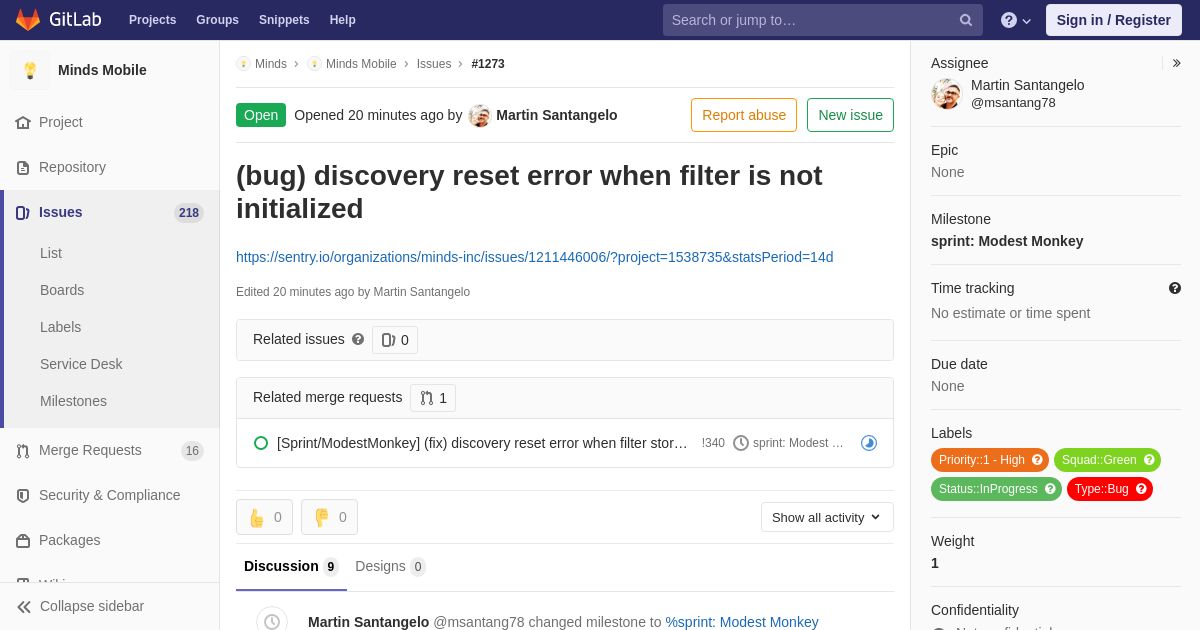Open the Help menu item
The image size is (1200, 630).
pyautogui.click(x=343, y=20)
